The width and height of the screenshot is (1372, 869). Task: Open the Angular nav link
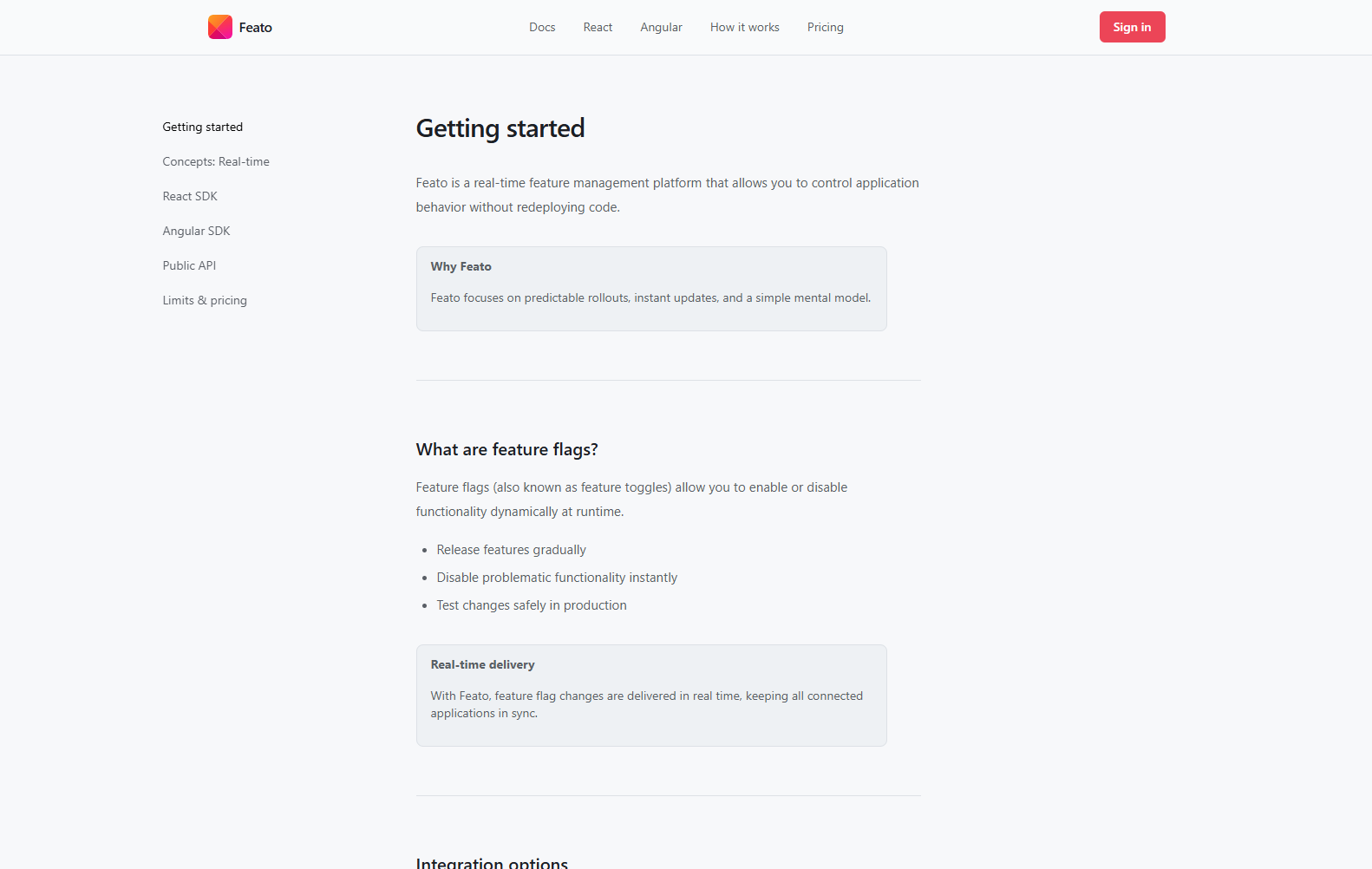point(661,27)
